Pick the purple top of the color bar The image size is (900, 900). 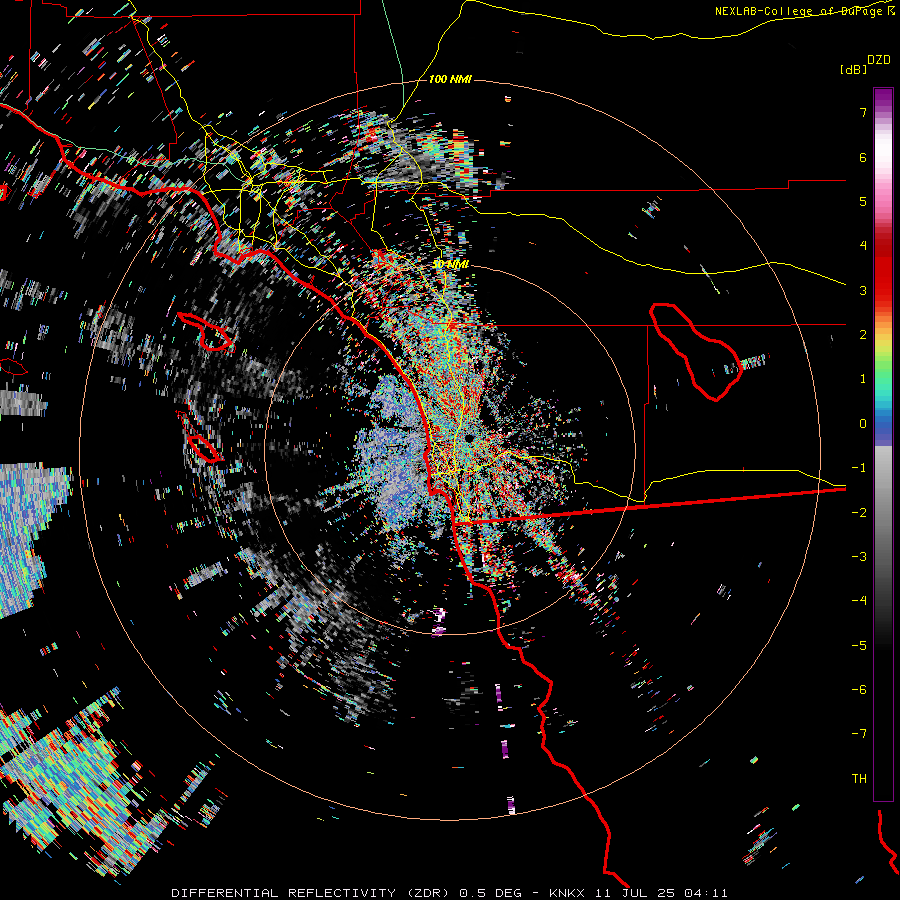[x=883, y=98]
